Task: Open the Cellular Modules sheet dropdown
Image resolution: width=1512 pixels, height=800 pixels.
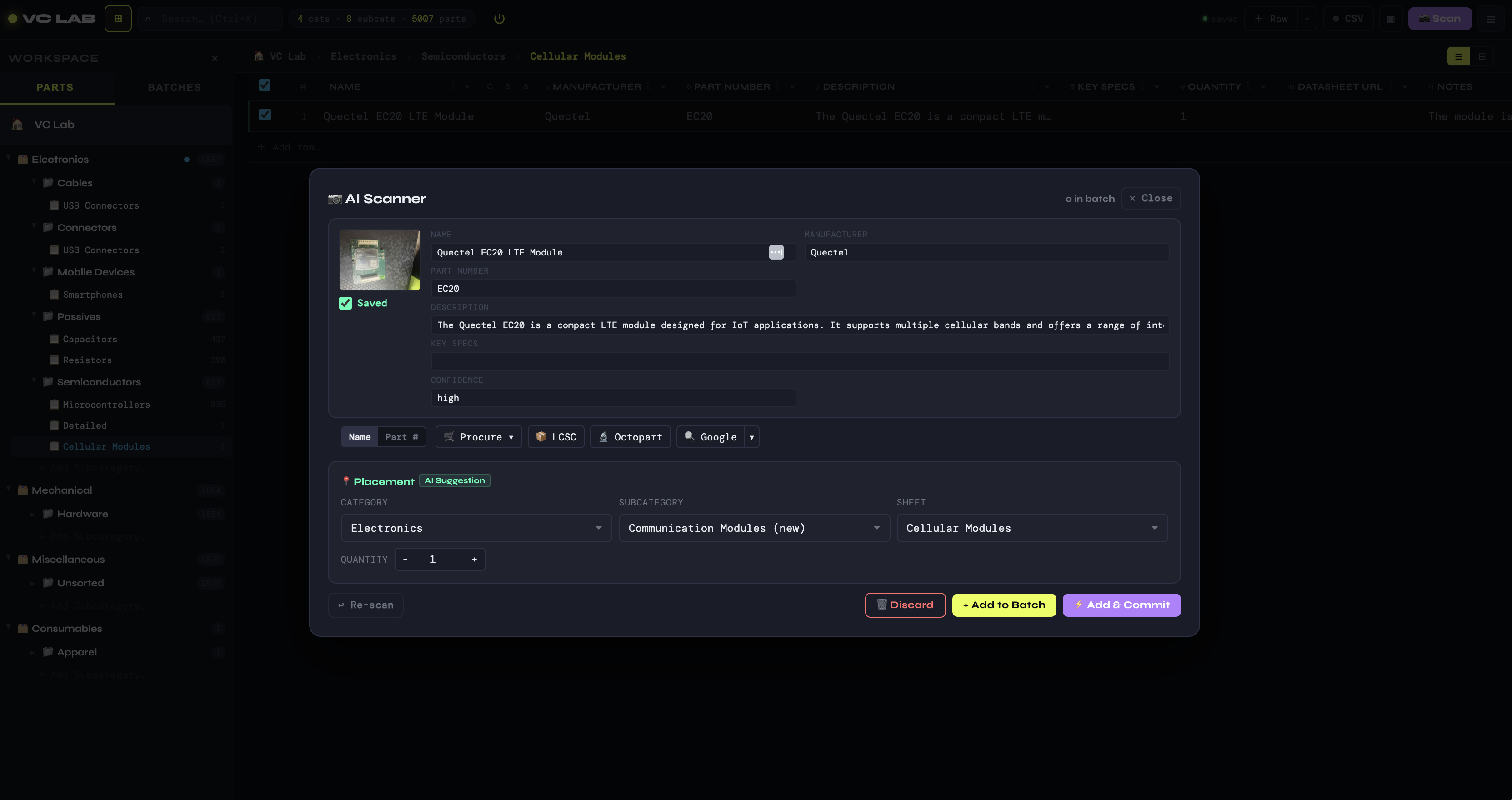Action: pos(1032,528)
